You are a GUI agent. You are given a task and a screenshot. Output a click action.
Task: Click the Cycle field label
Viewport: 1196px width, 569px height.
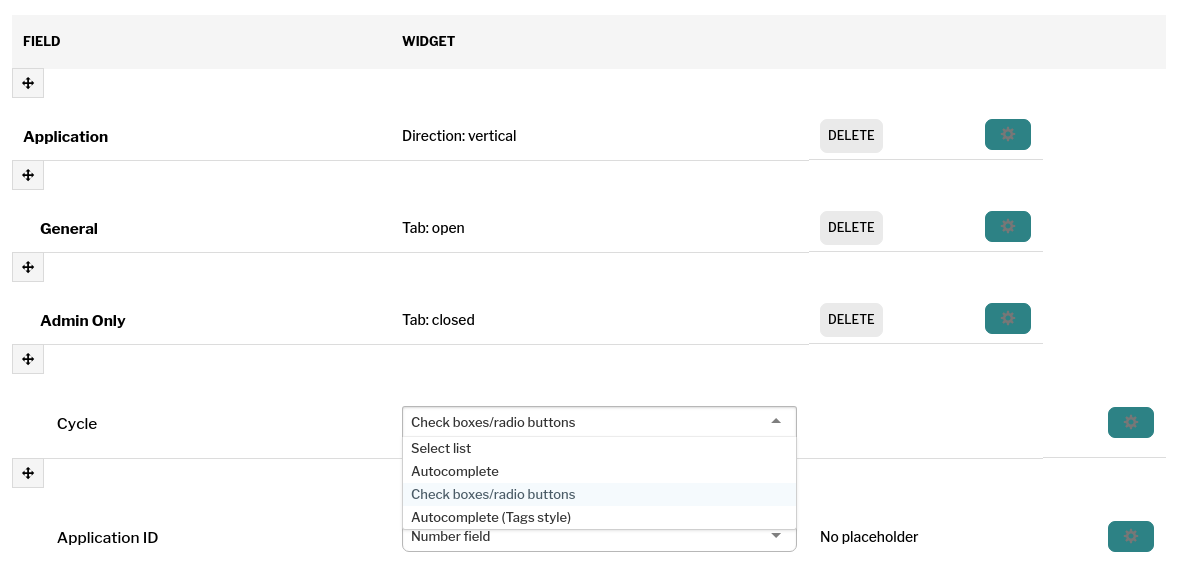[x=77, y=424]
